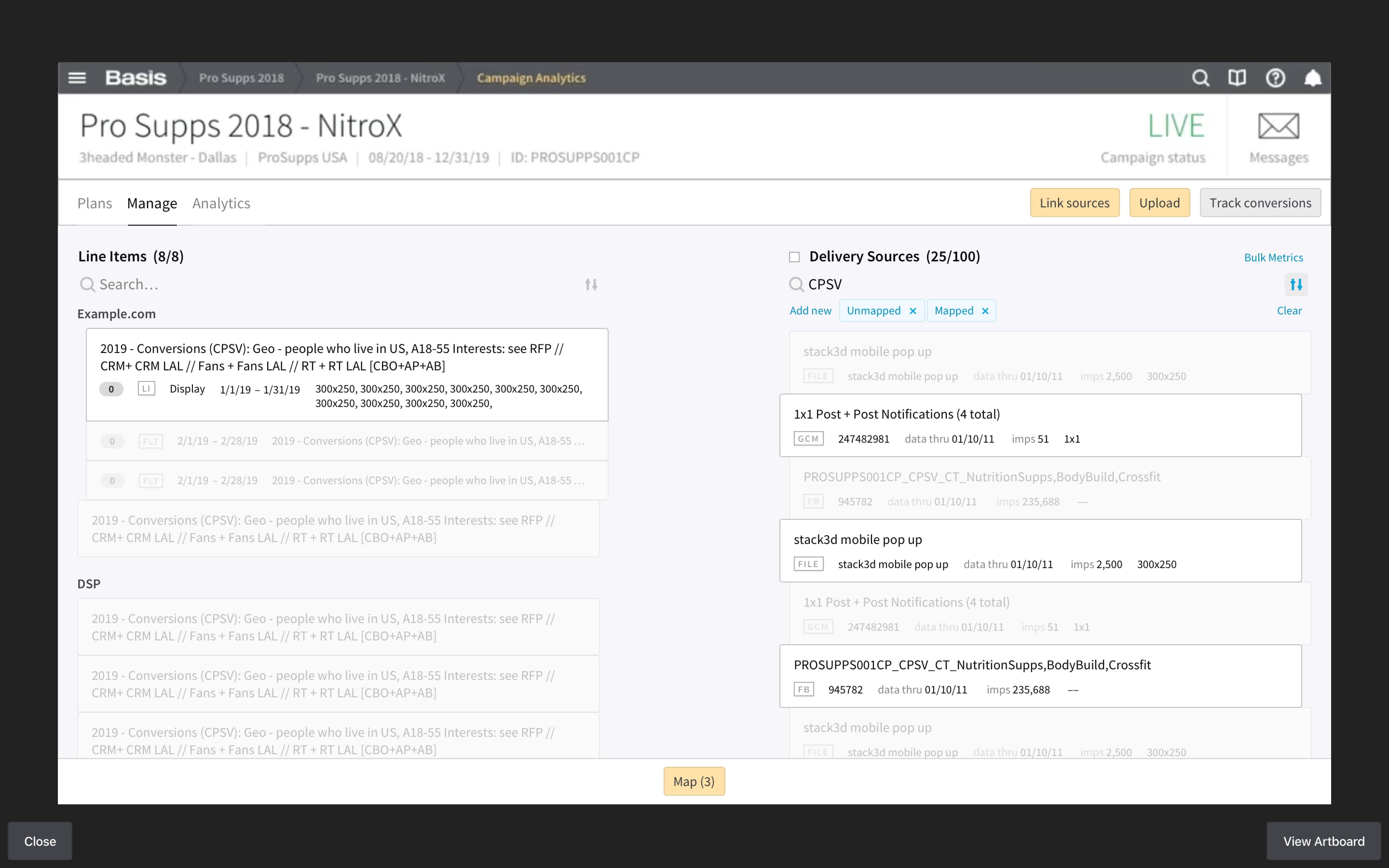Viewport: 1389px width, 868px height.
Task: Click the Example.com group heading
Action: [x=116, y=314]
